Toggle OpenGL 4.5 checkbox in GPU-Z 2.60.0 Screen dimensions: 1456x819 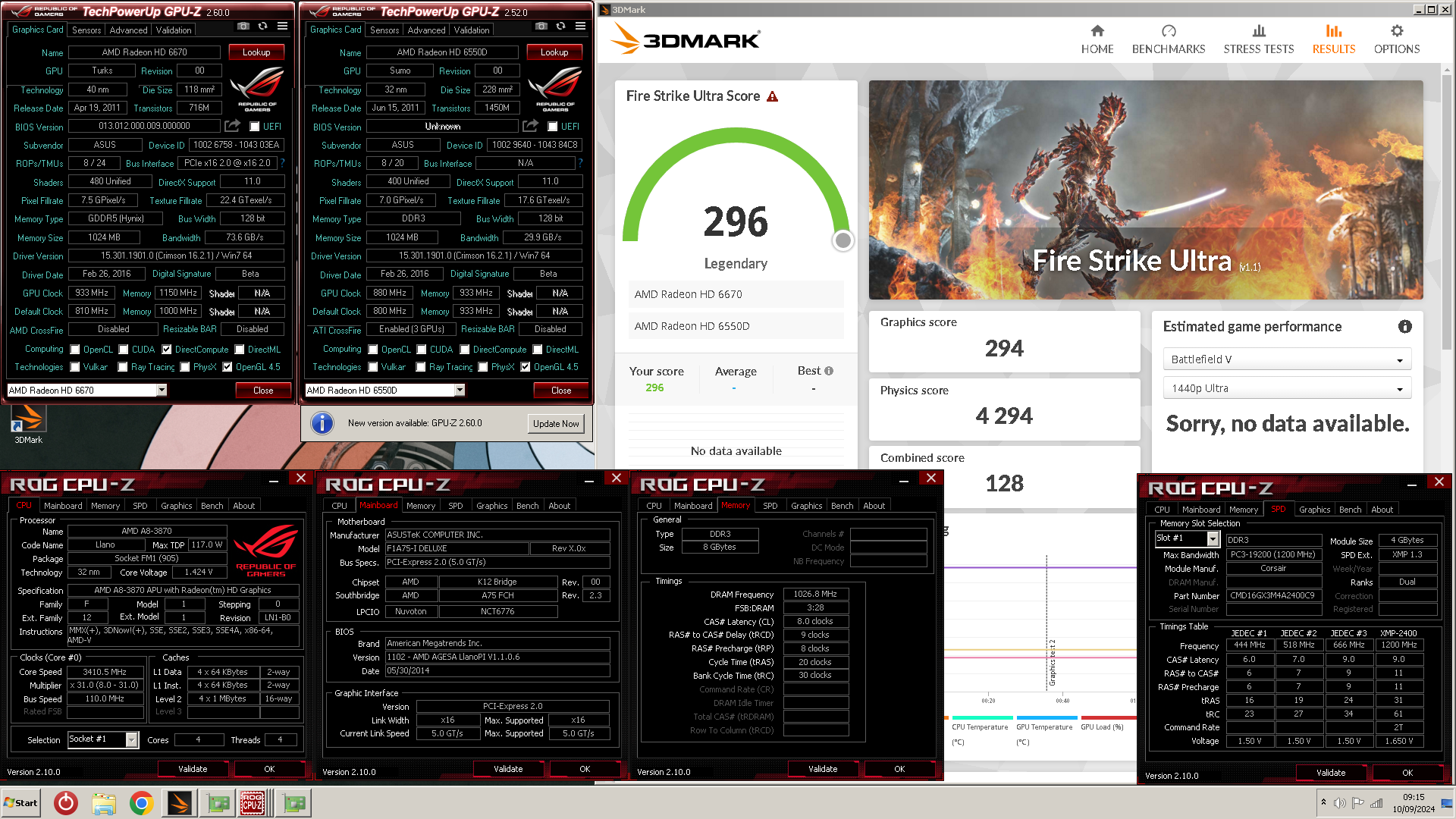click(x=227, y=367)
